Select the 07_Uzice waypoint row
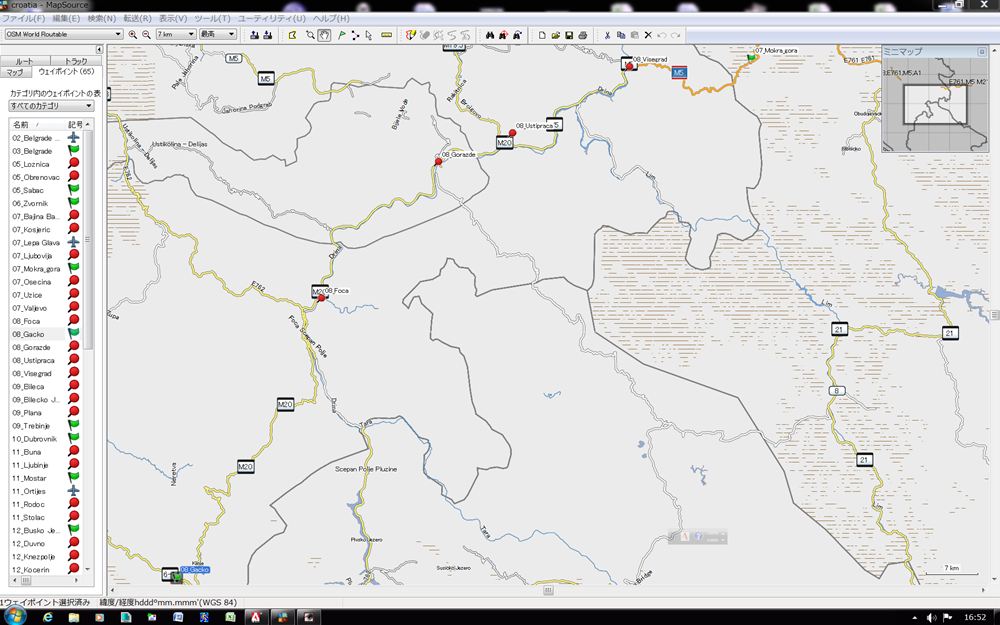This screenshot has height=625, width=1000. pos(45,295)
